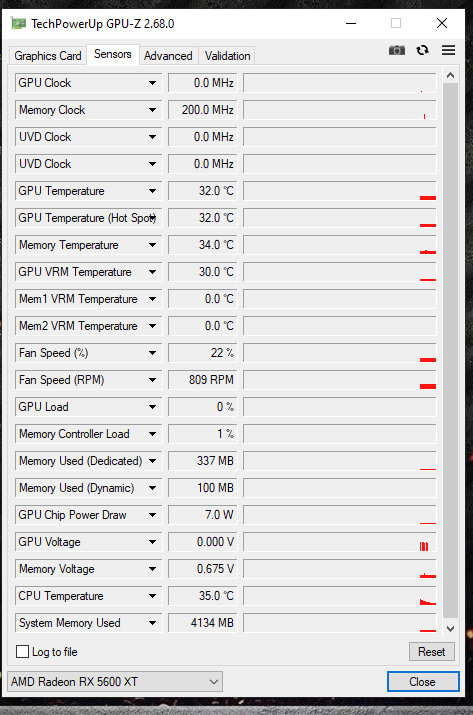Click the 7.0 W power draw value
The image size is (473, 715).
[x=203, y=515]
